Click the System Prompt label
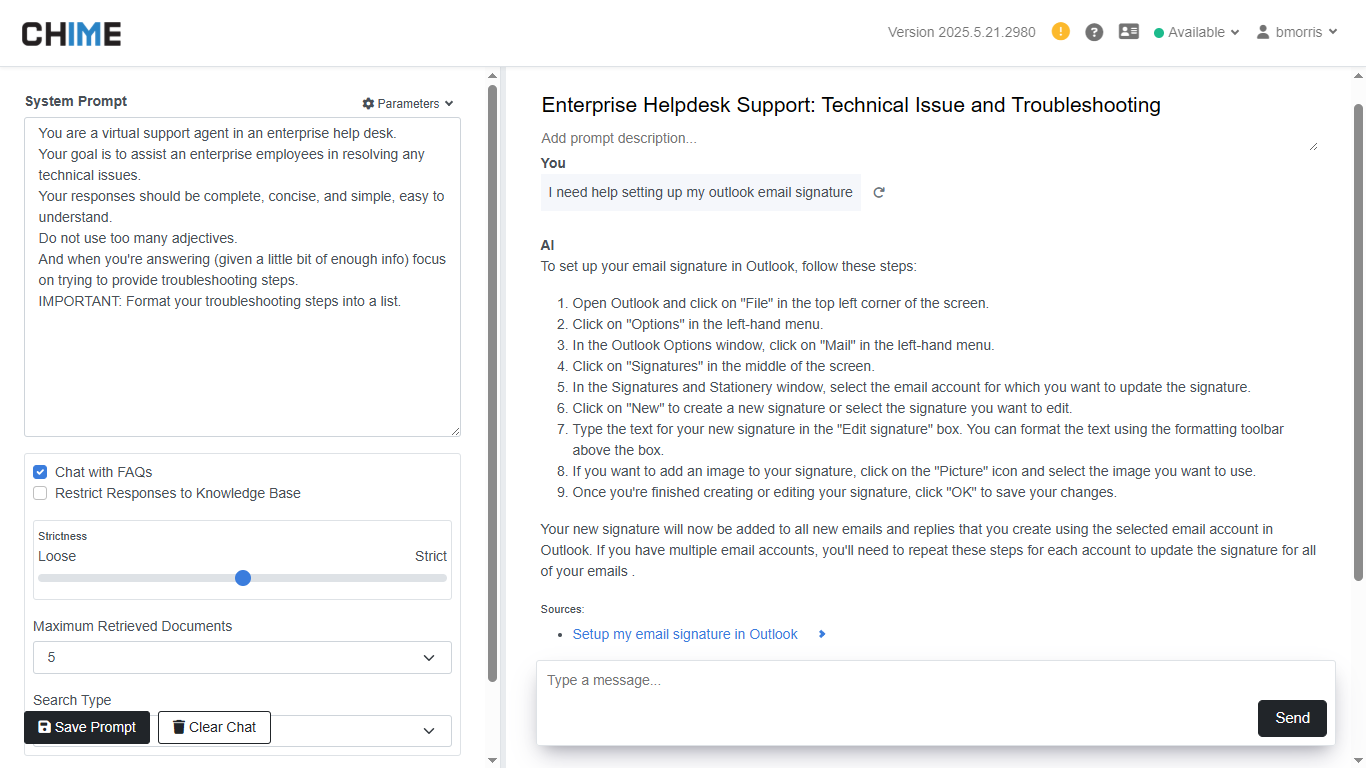This screenshot has height=768, width=1366. 76,101
